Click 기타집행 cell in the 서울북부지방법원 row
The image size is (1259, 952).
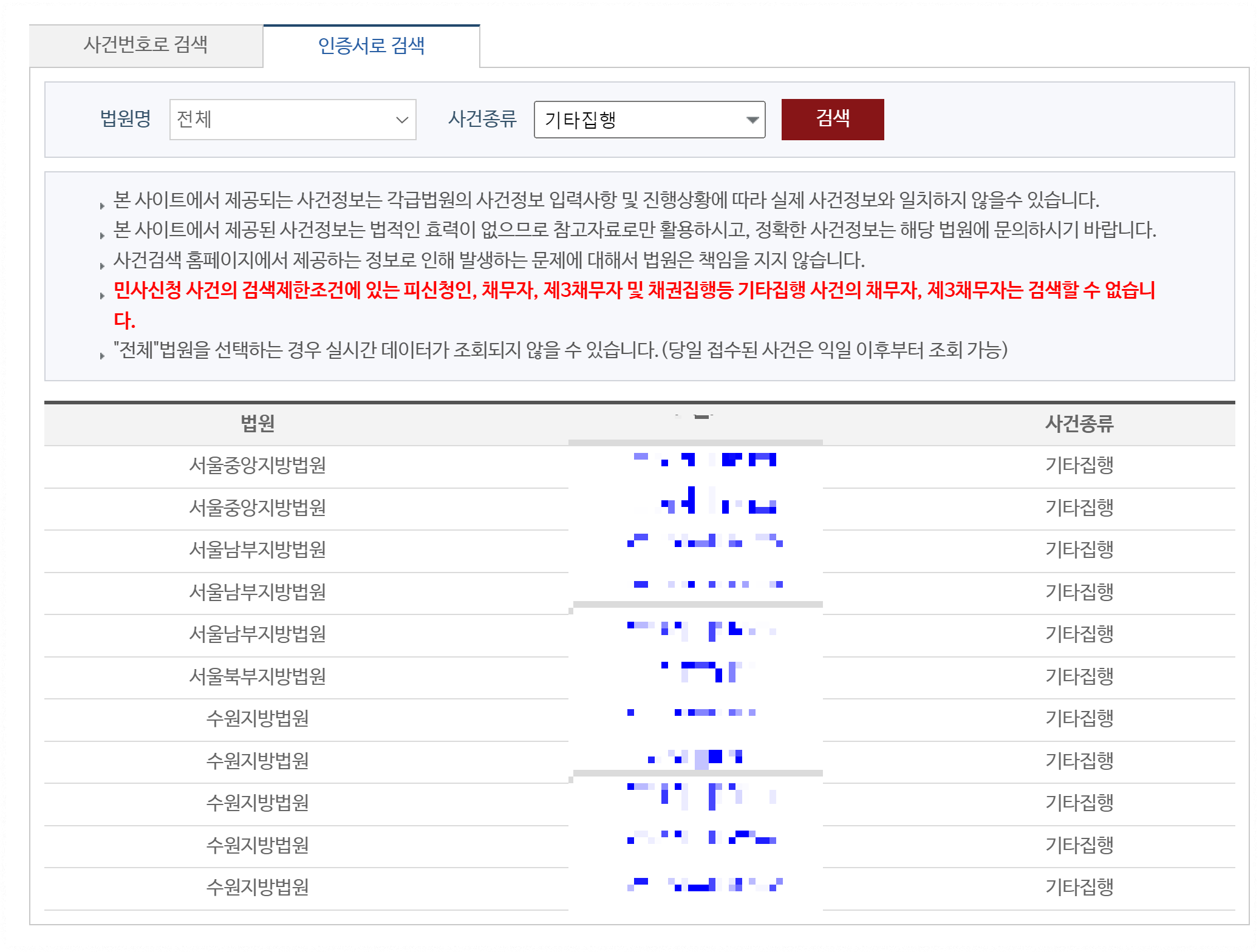click(1079, 676)
